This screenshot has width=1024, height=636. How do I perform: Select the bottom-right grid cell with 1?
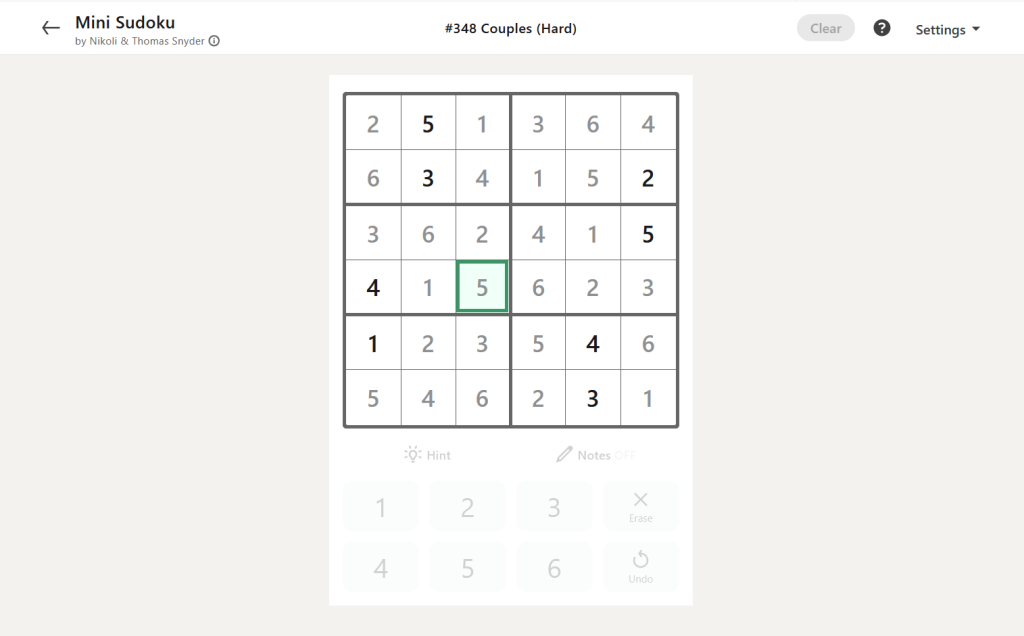click(648, 398)
